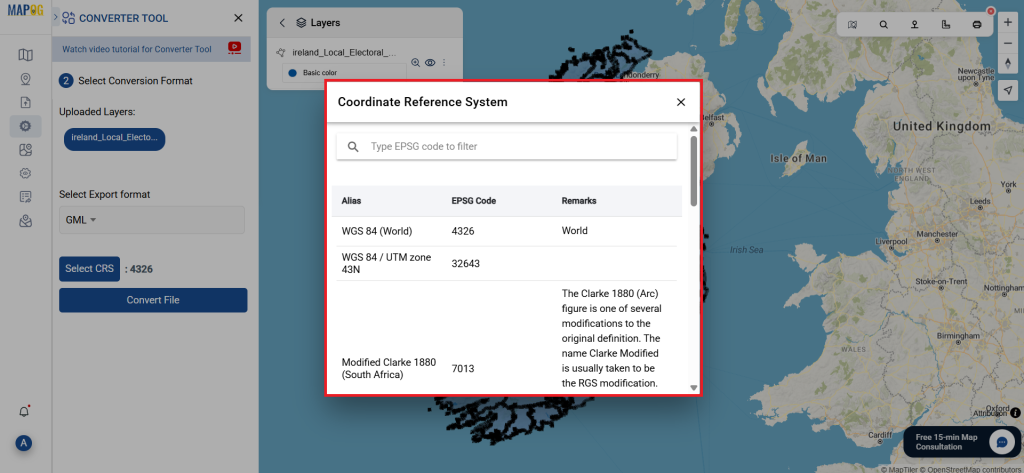Image resolution: width=1024 pixels, height=473 pixels.
Task: Click the polygon icon beside ireland layer
Action: click(281, 52)
